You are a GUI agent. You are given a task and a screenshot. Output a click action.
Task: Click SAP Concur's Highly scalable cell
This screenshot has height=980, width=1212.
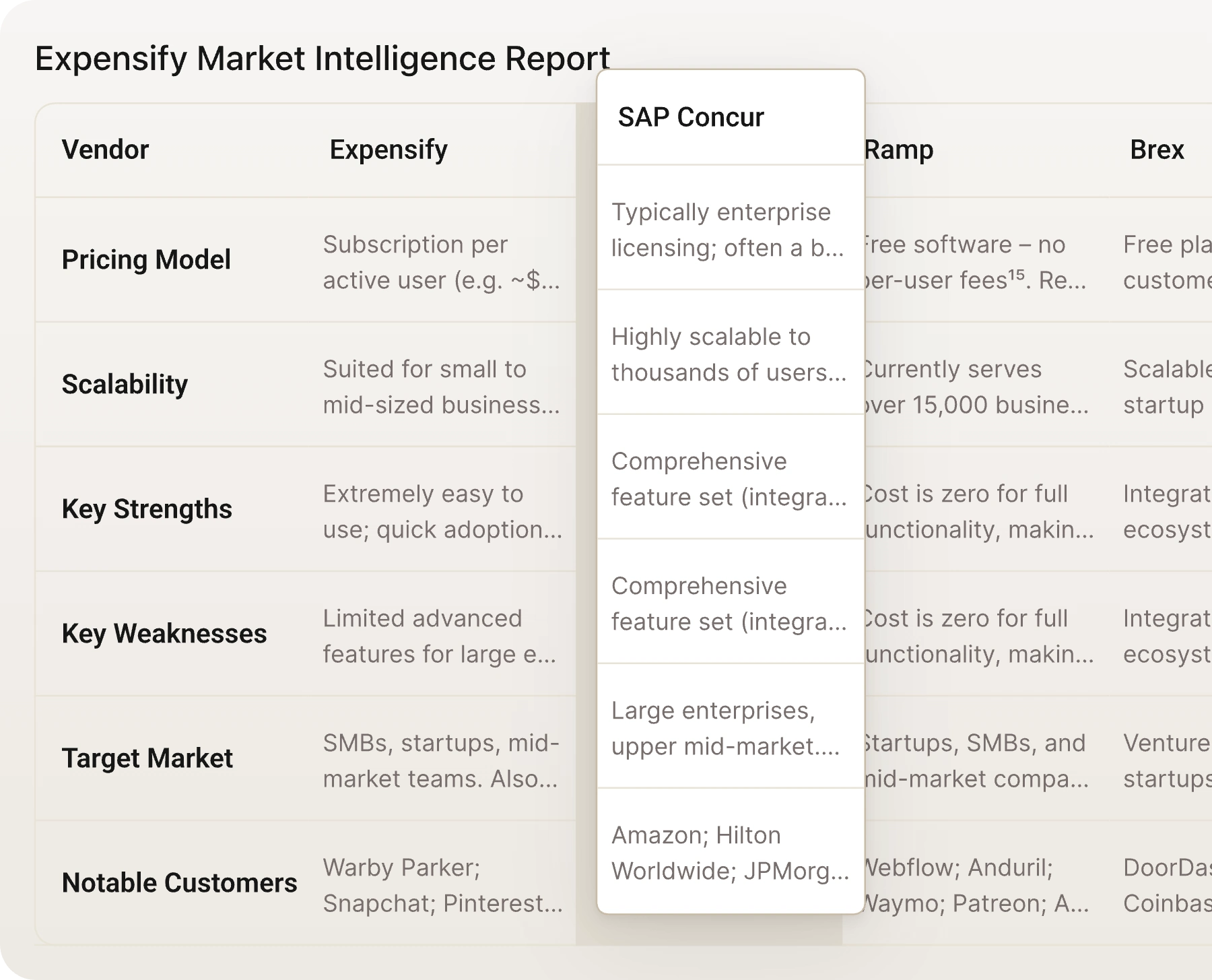(x=727, y=354)
